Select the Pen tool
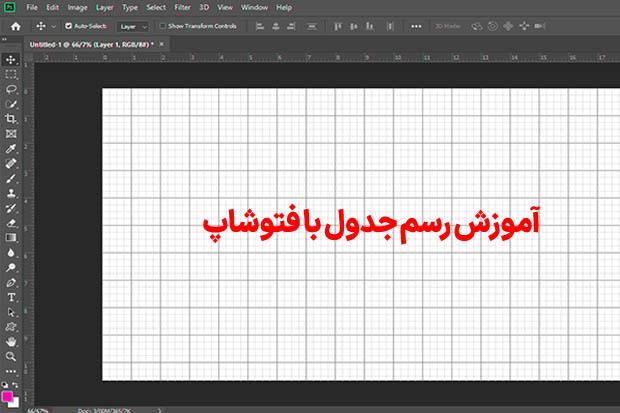The image size is (620, 413). [11, 282]
